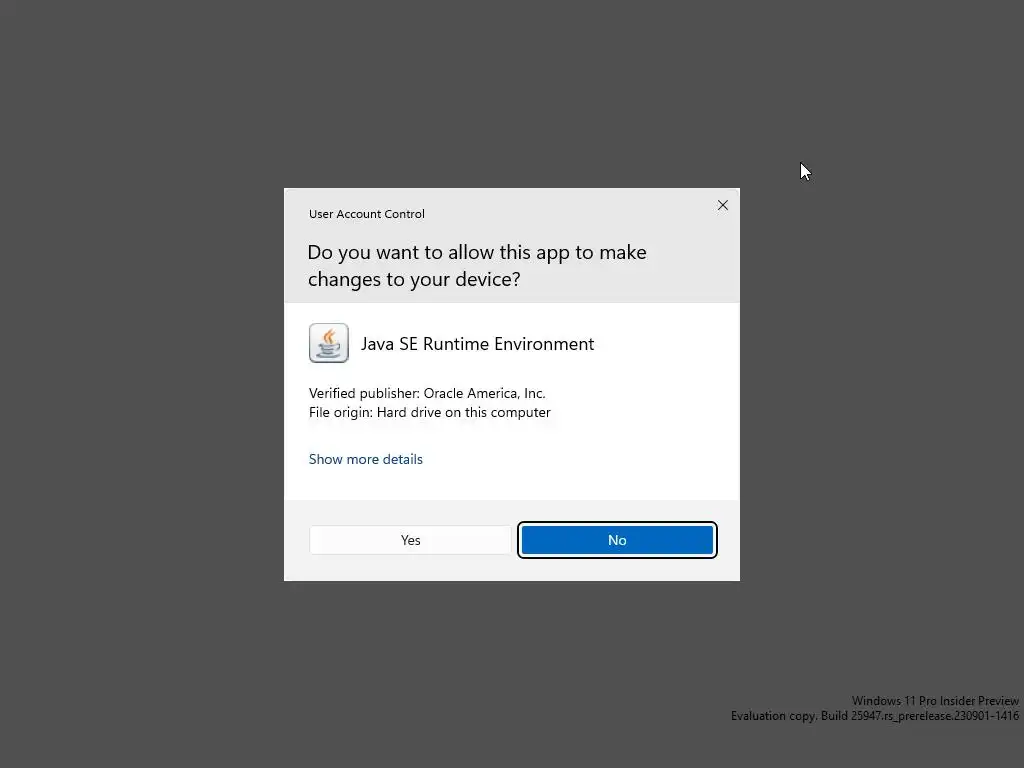Open the Show more details link
Screen dimensions: 1024x768
366,459
